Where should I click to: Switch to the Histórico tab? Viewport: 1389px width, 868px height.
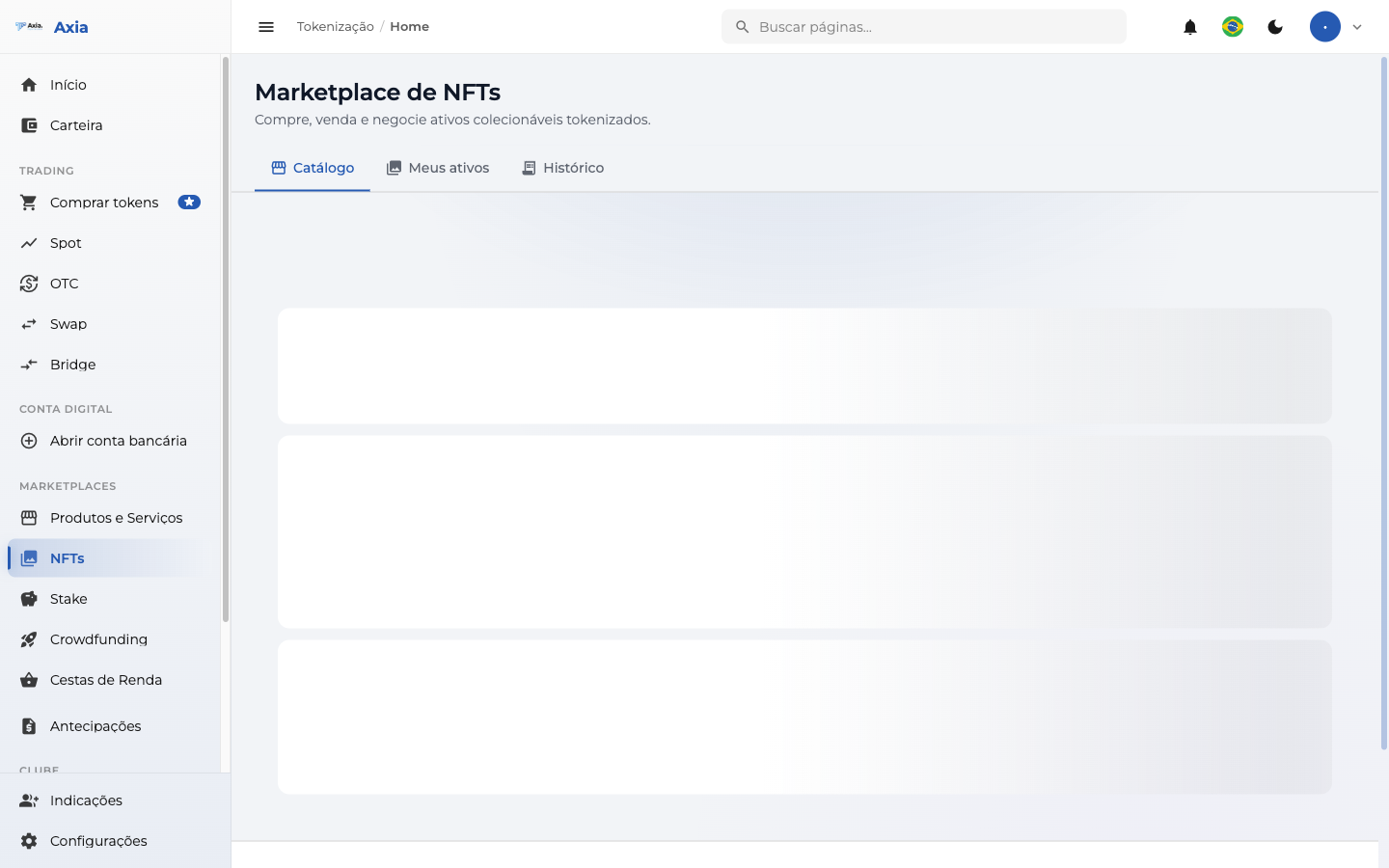click(563, 168)
